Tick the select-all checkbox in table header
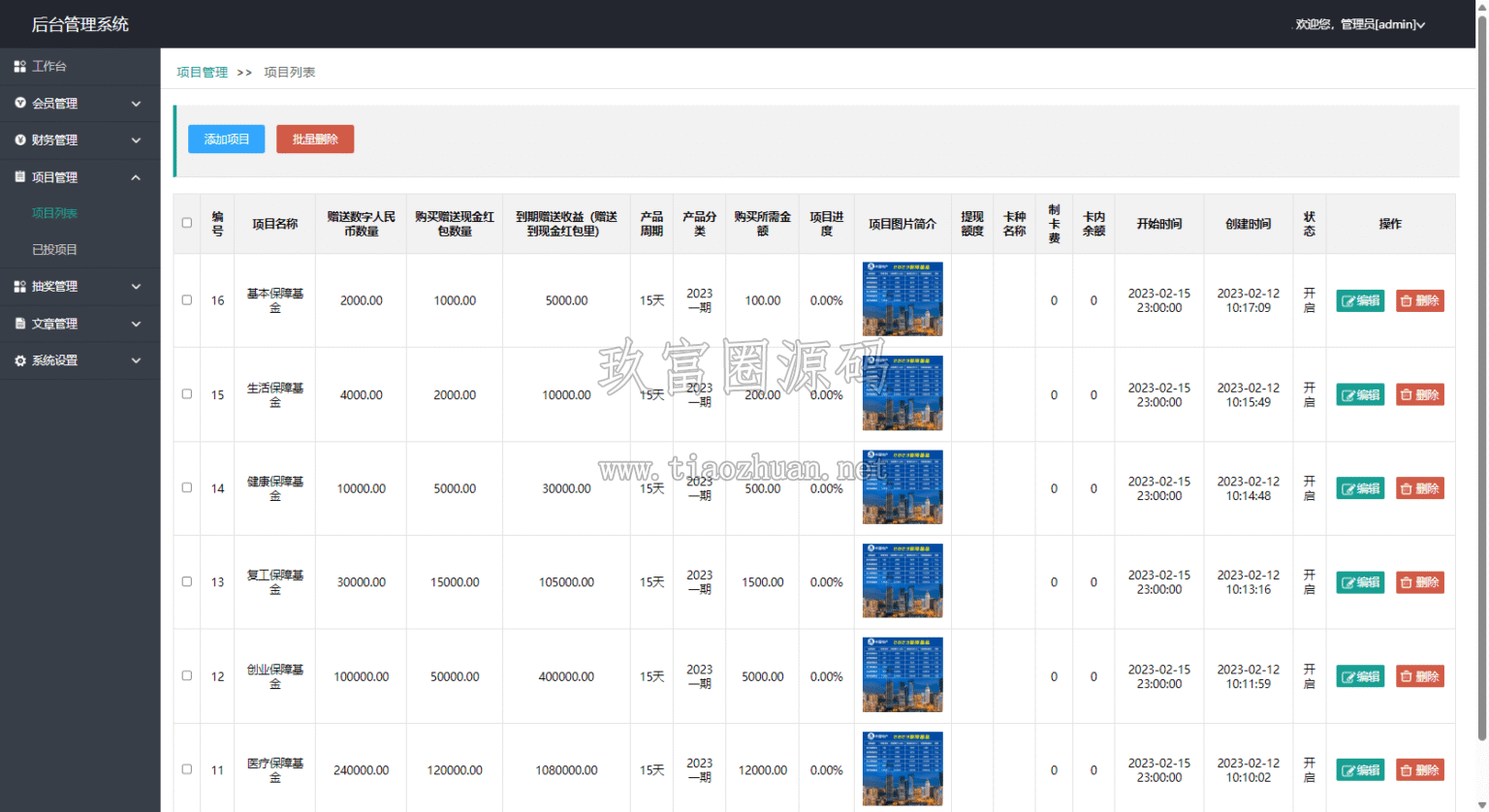The height and width of the screenshot is (812, 1489). coord(187,223)
